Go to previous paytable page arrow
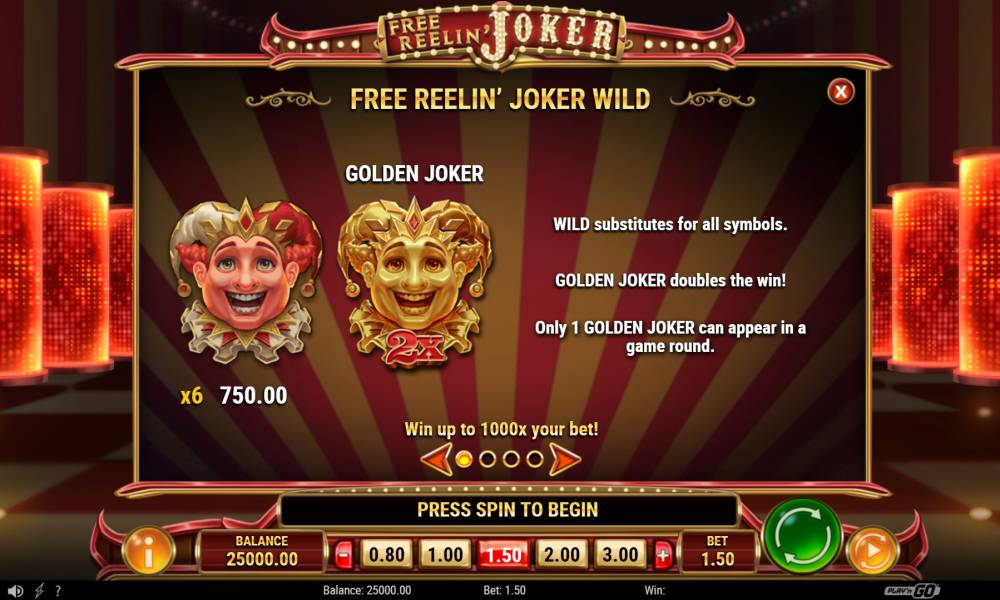 pyautogui.click(x=436, y=459)
